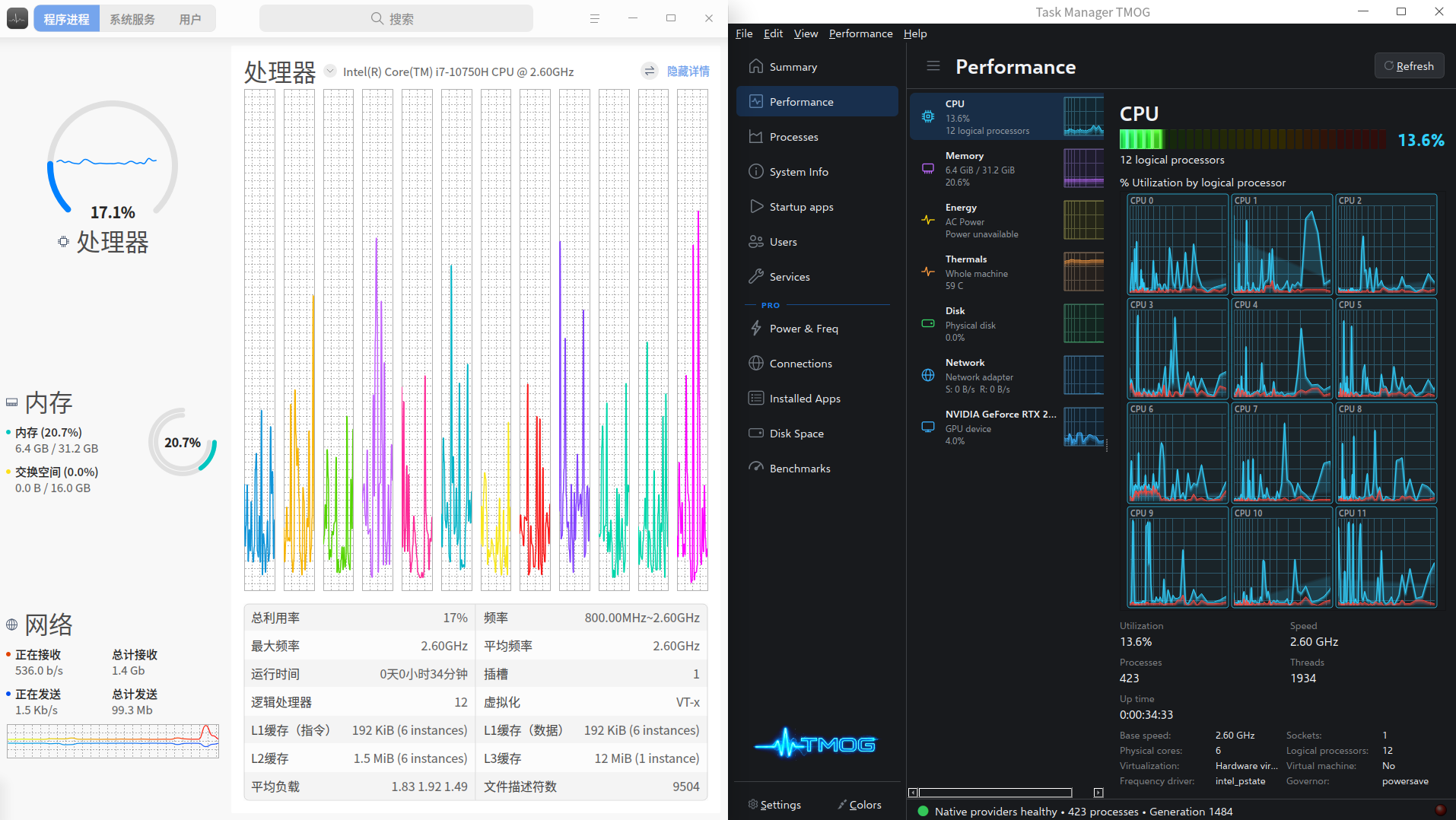Click the 隐藏详情 link
The image size is (1456, 820).
coord(688,71)
